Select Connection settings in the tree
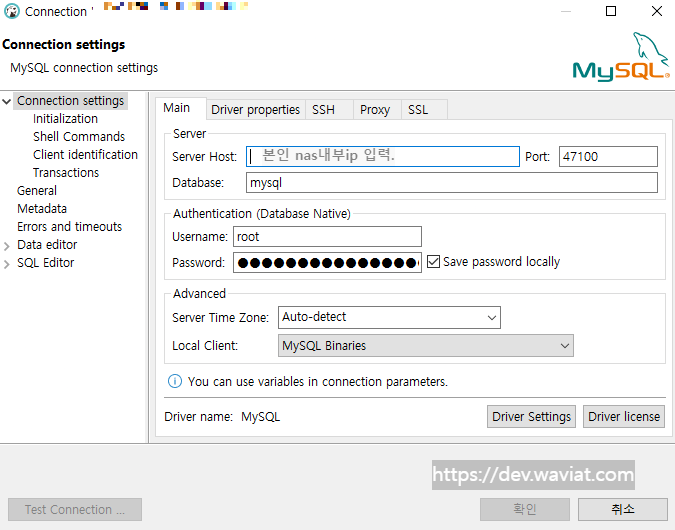Viewport: 675px width, 530px height. pos(71,101)
